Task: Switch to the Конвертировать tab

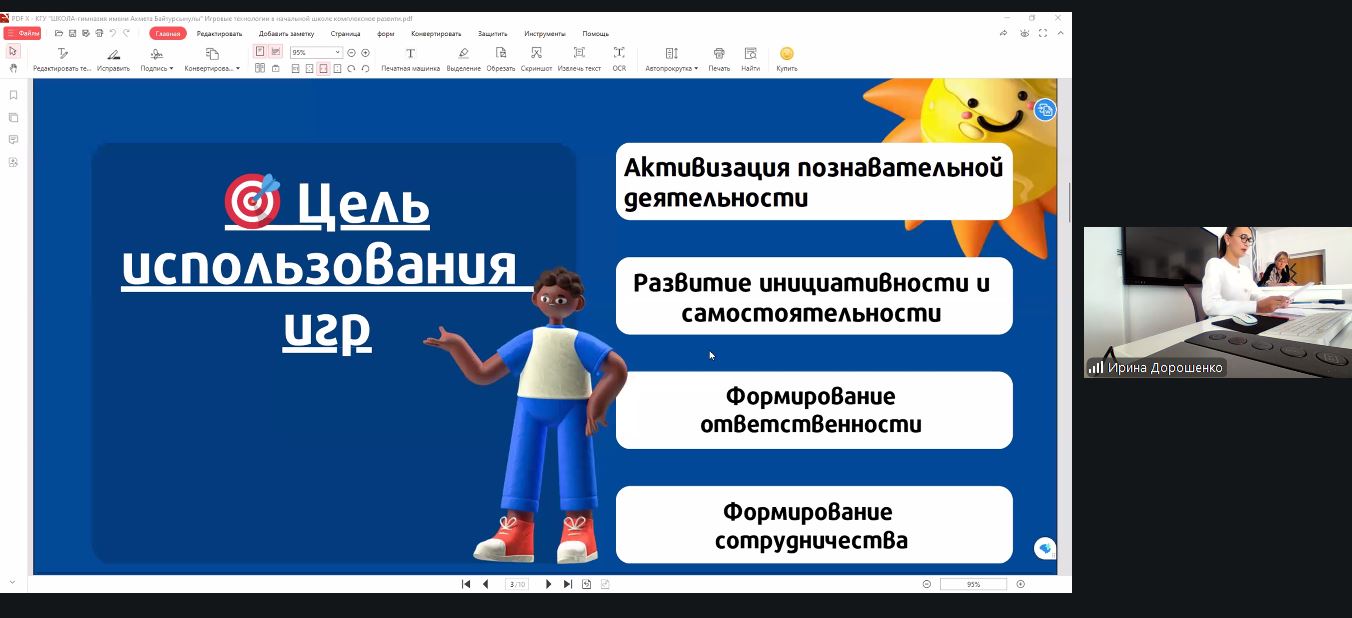Action: click(x=436, y=33)
